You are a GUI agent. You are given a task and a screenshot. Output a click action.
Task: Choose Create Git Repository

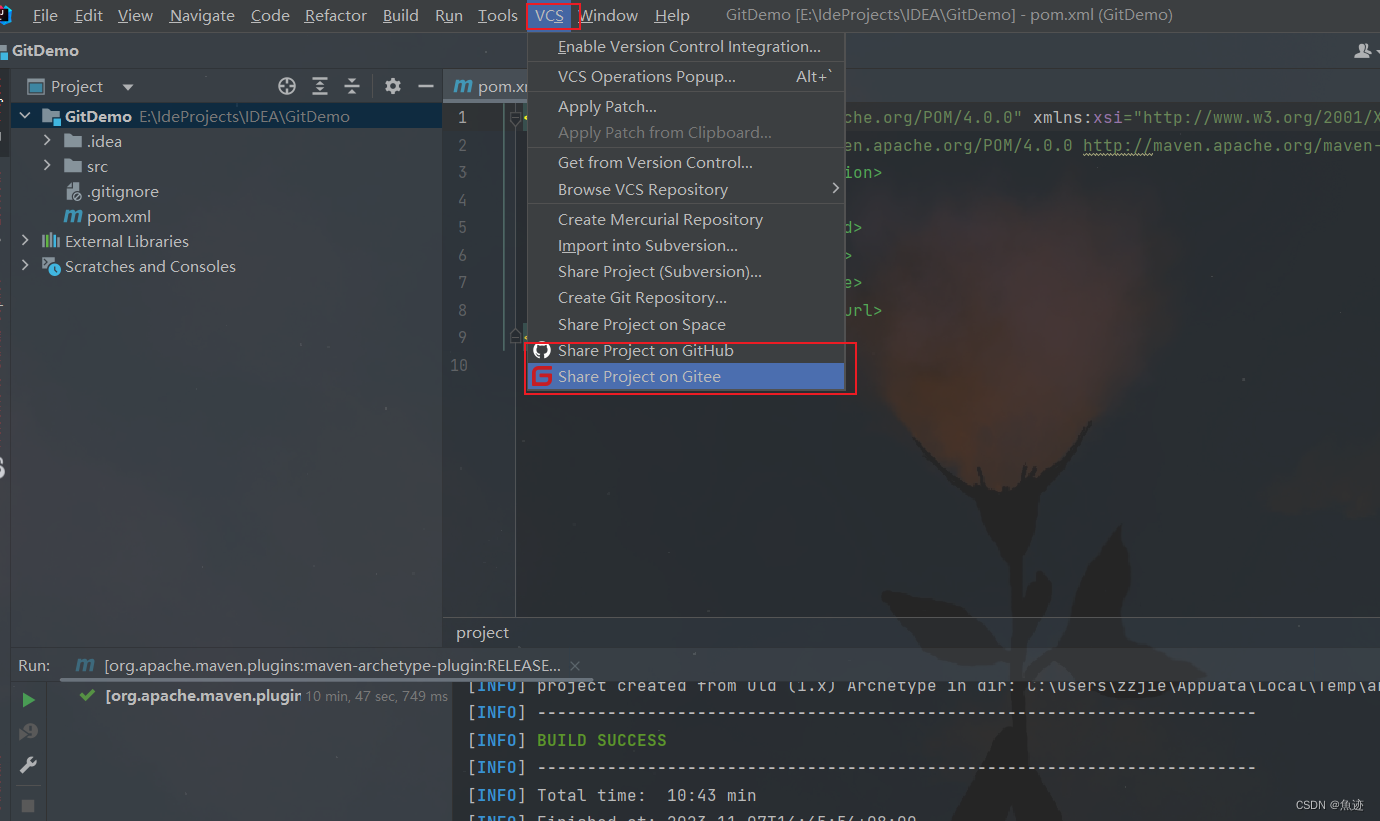pos(686,297)
